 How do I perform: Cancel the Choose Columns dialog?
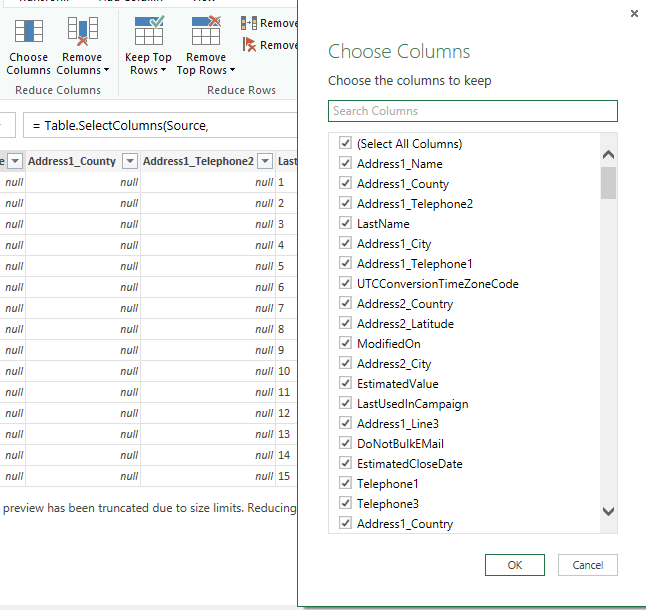(587, 565)
